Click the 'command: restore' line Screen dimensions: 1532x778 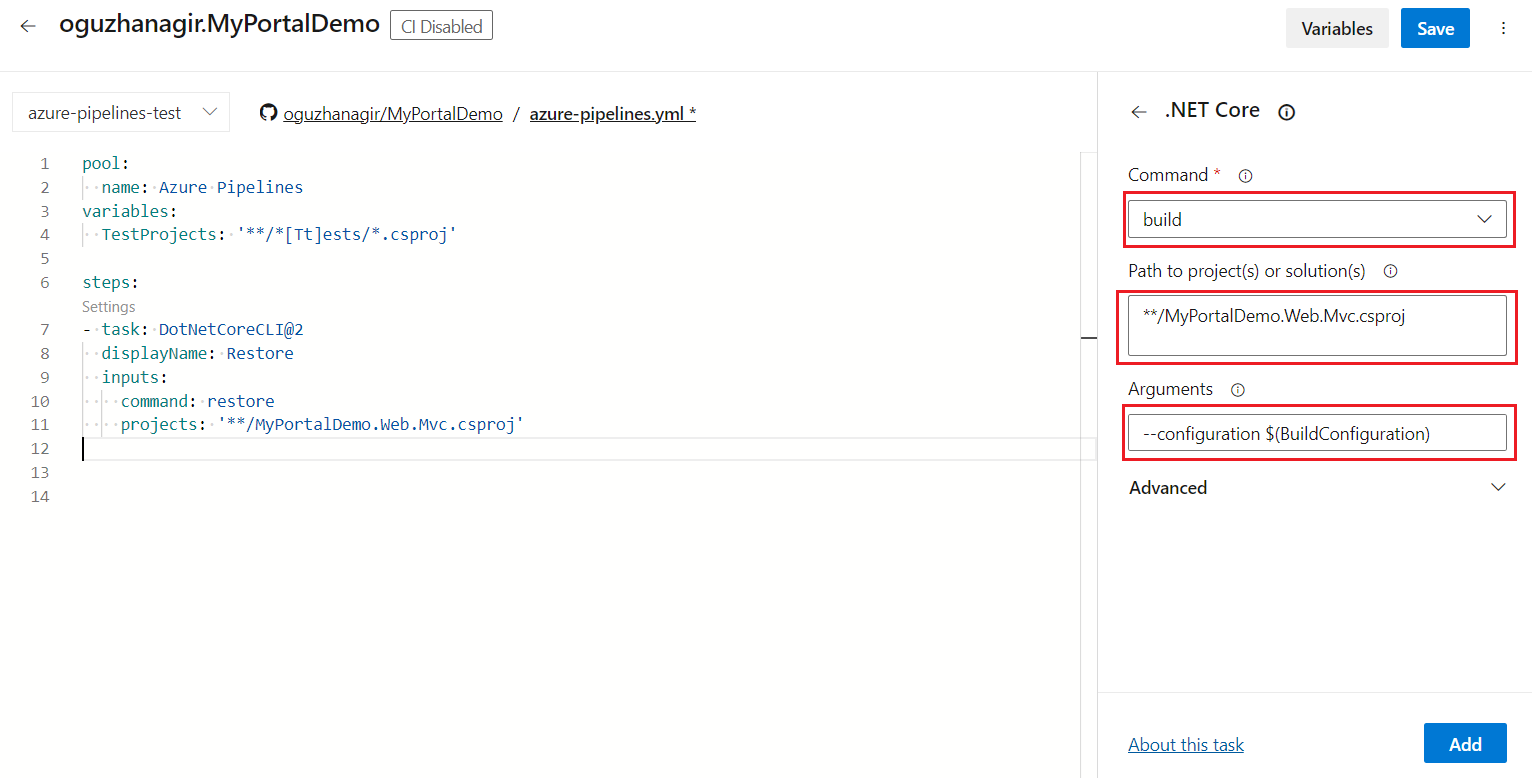197,401
